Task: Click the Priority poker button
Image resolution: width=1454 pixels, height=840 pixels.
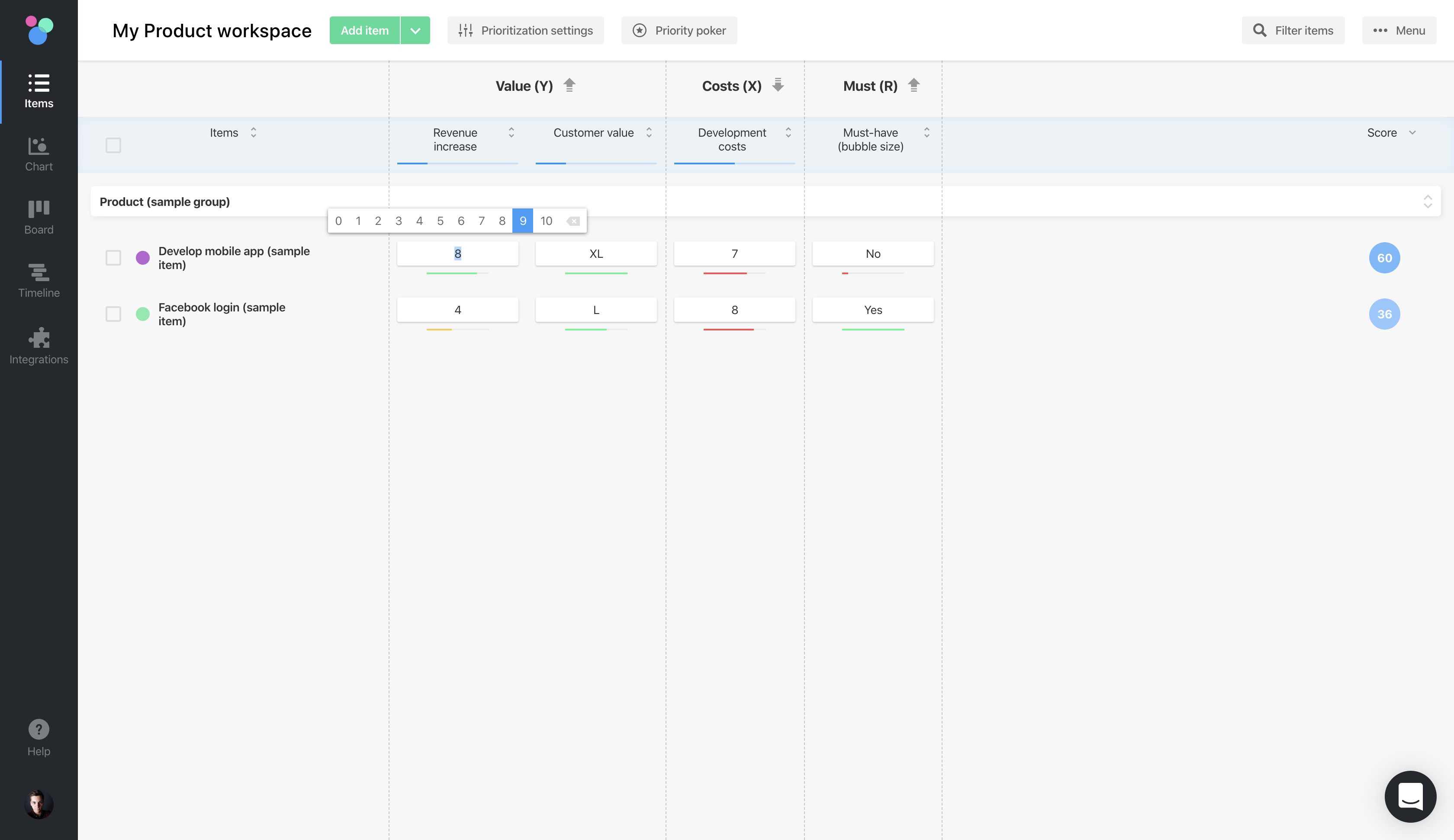Action: [x=679, y=30]
